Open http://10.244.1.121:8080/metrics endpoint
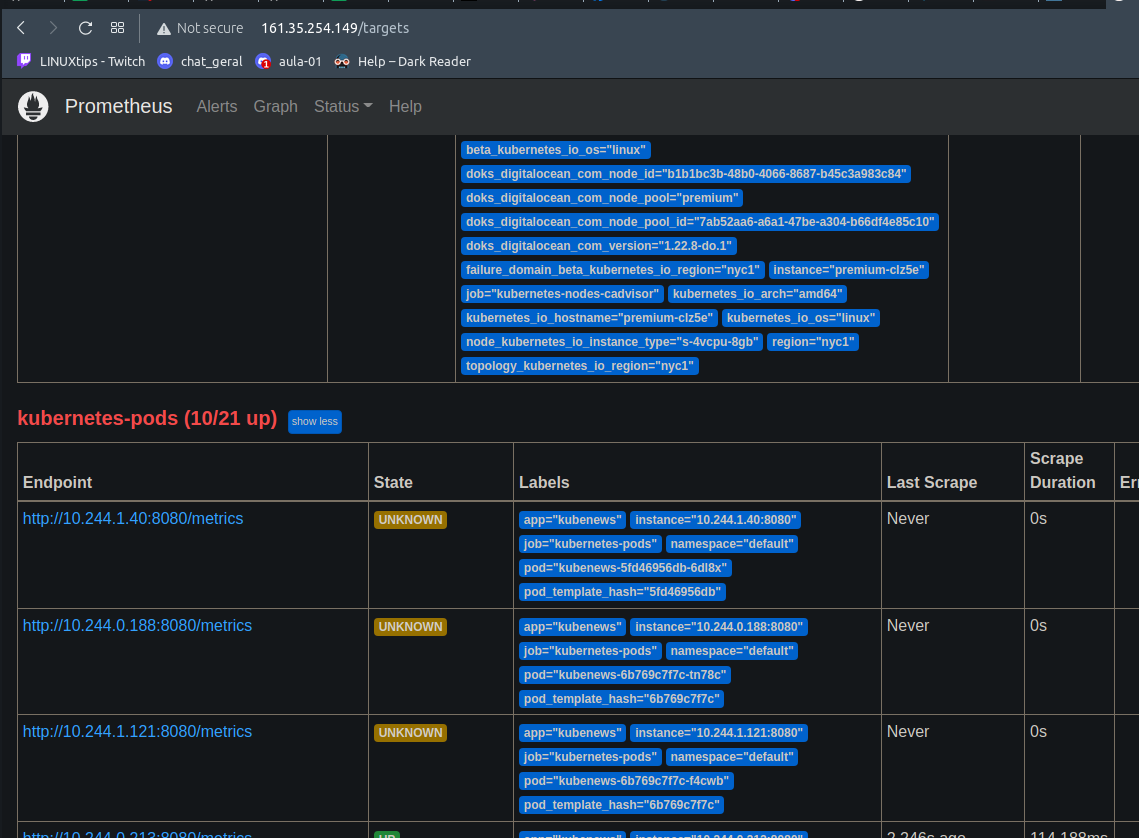The width and height of the screenshot is (1139, 838). click(137, 731)
